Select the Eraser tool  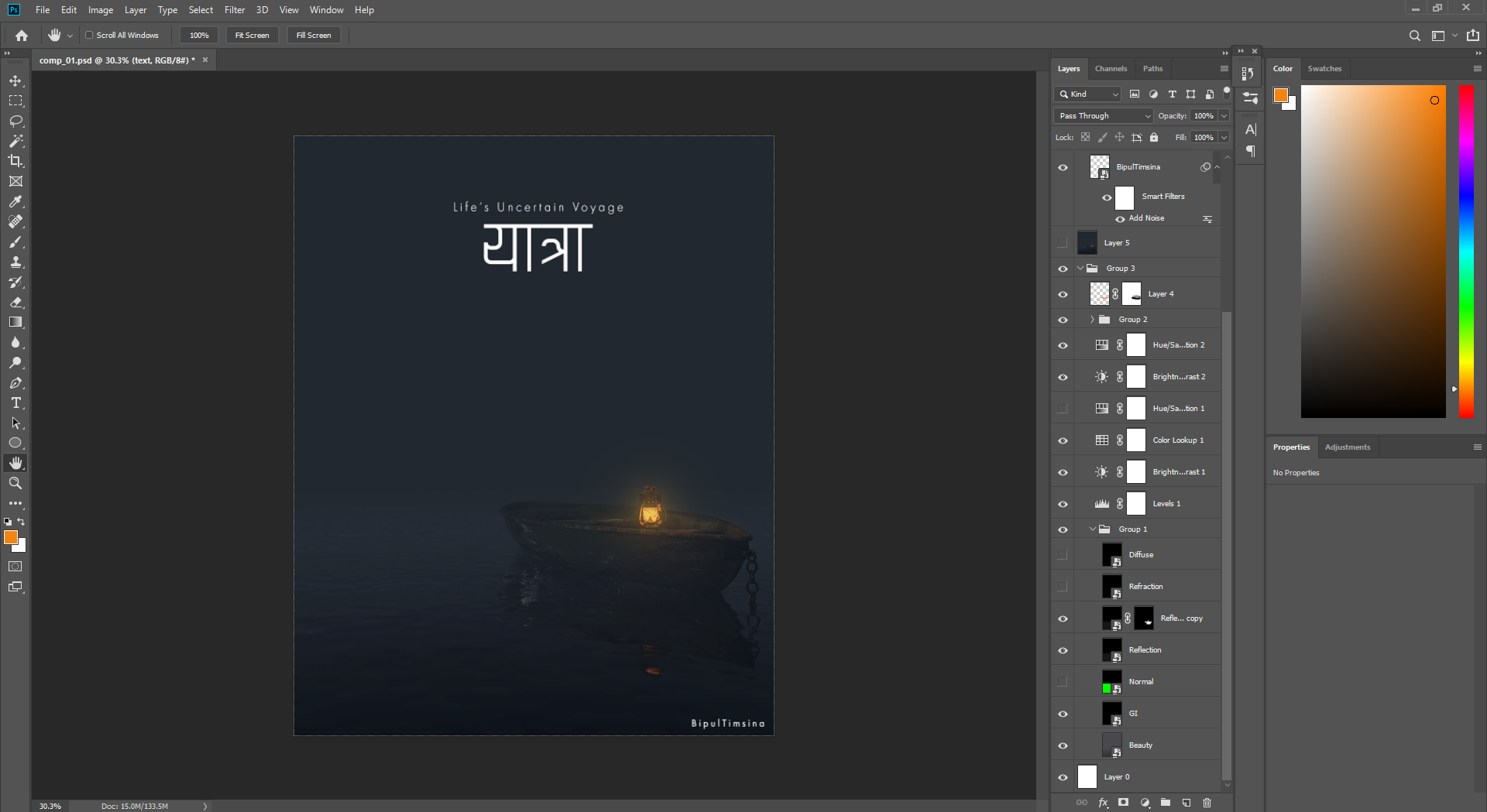point(15,302)
